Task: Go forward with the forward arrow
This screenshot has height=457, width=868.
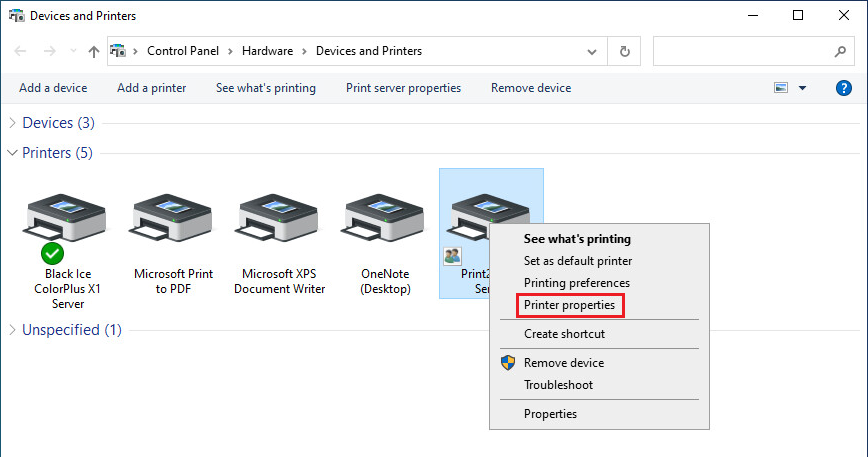Action: pos(50,51)
